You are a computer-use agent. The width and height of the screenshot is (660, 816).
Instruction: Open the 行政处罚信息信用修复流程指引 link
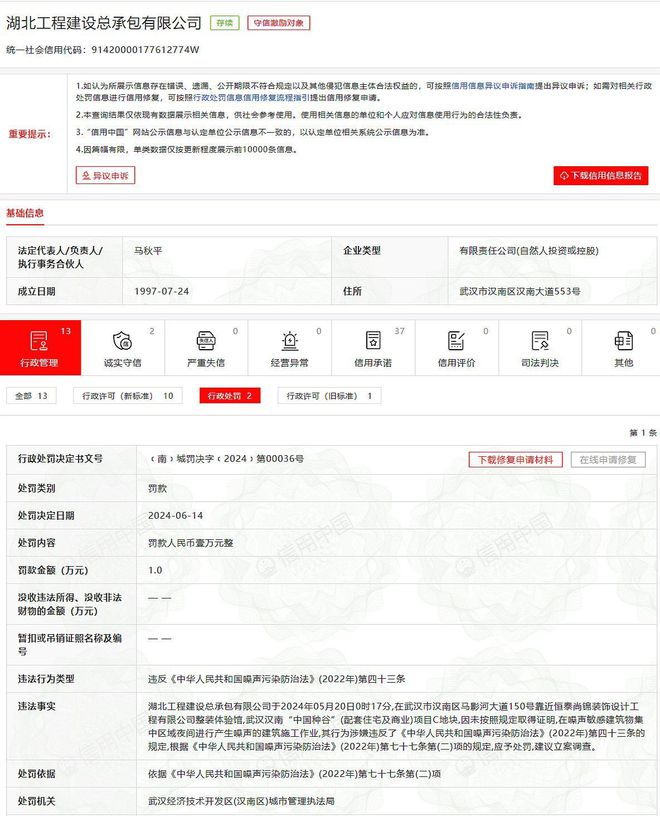click(x=251, y=97)
